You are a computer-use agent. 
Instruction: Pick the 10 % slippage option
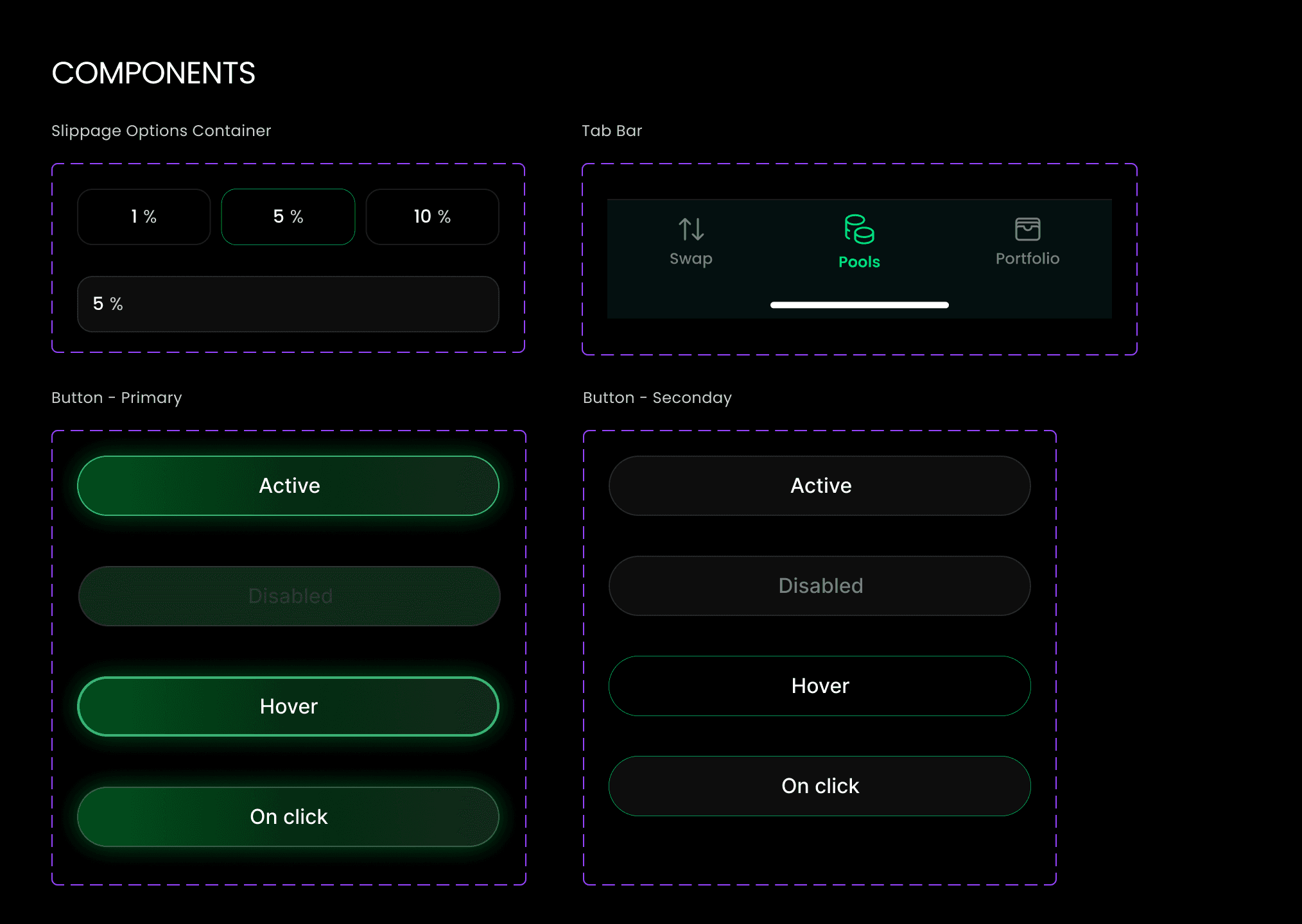(x=431, y=217)
